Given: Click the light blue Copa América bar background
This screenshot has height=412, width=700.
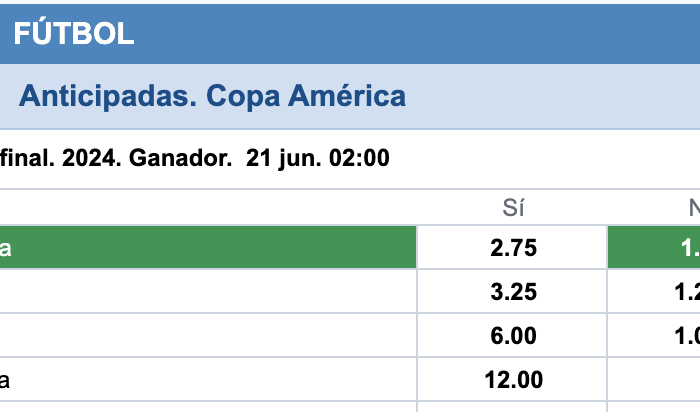Looking at the screenshot, I should [x=554, y=96].
